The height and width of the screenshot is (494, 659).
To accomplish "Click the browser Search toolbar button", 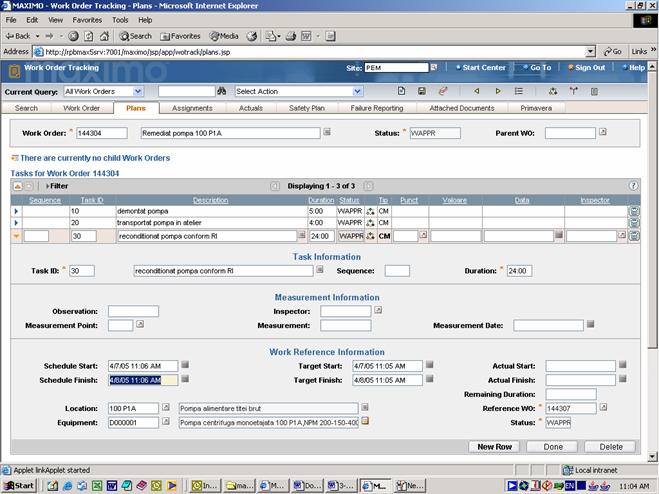I will pos(135,36).
